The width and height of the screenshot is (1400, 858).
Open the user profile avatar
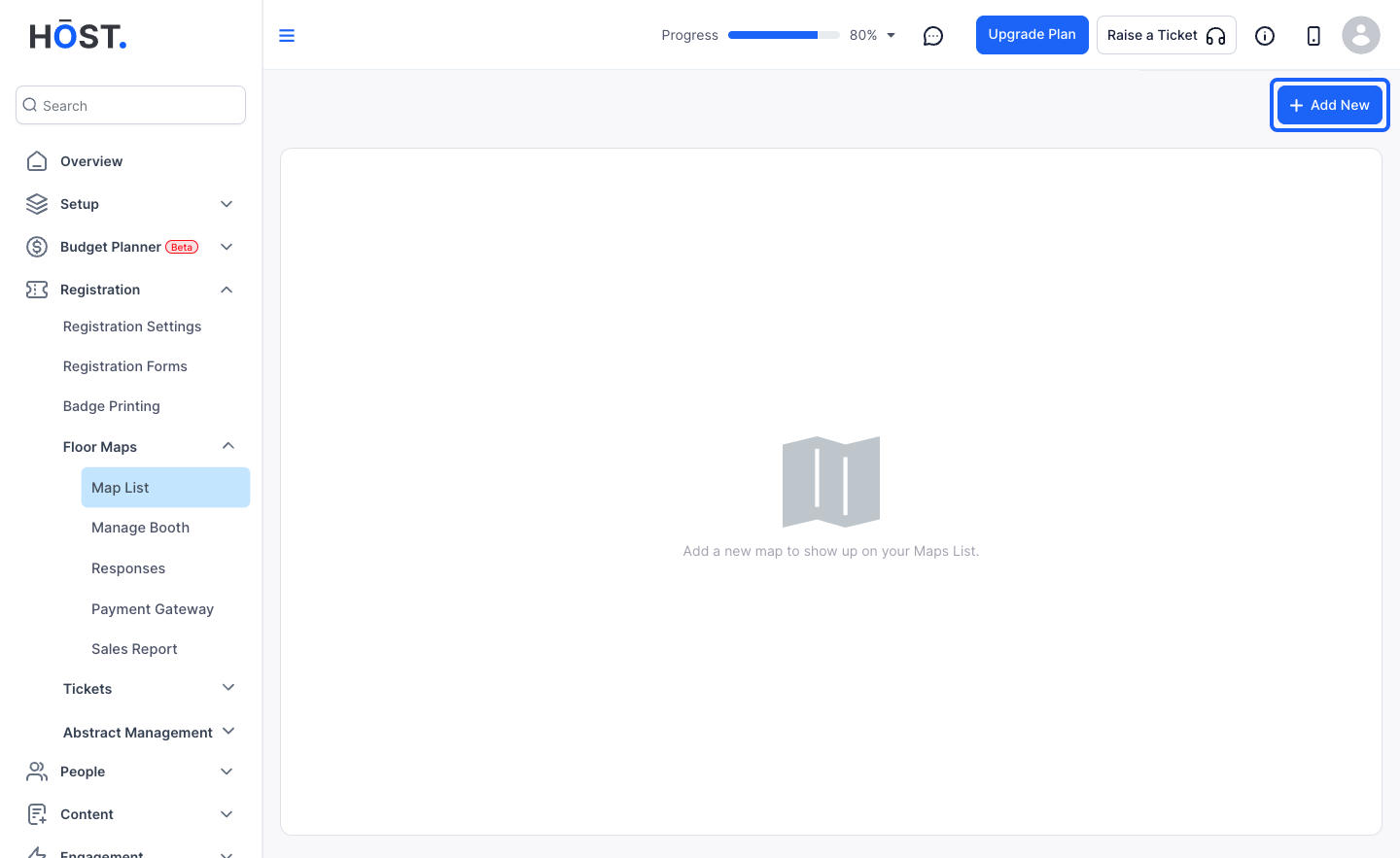pos(1361,35)
